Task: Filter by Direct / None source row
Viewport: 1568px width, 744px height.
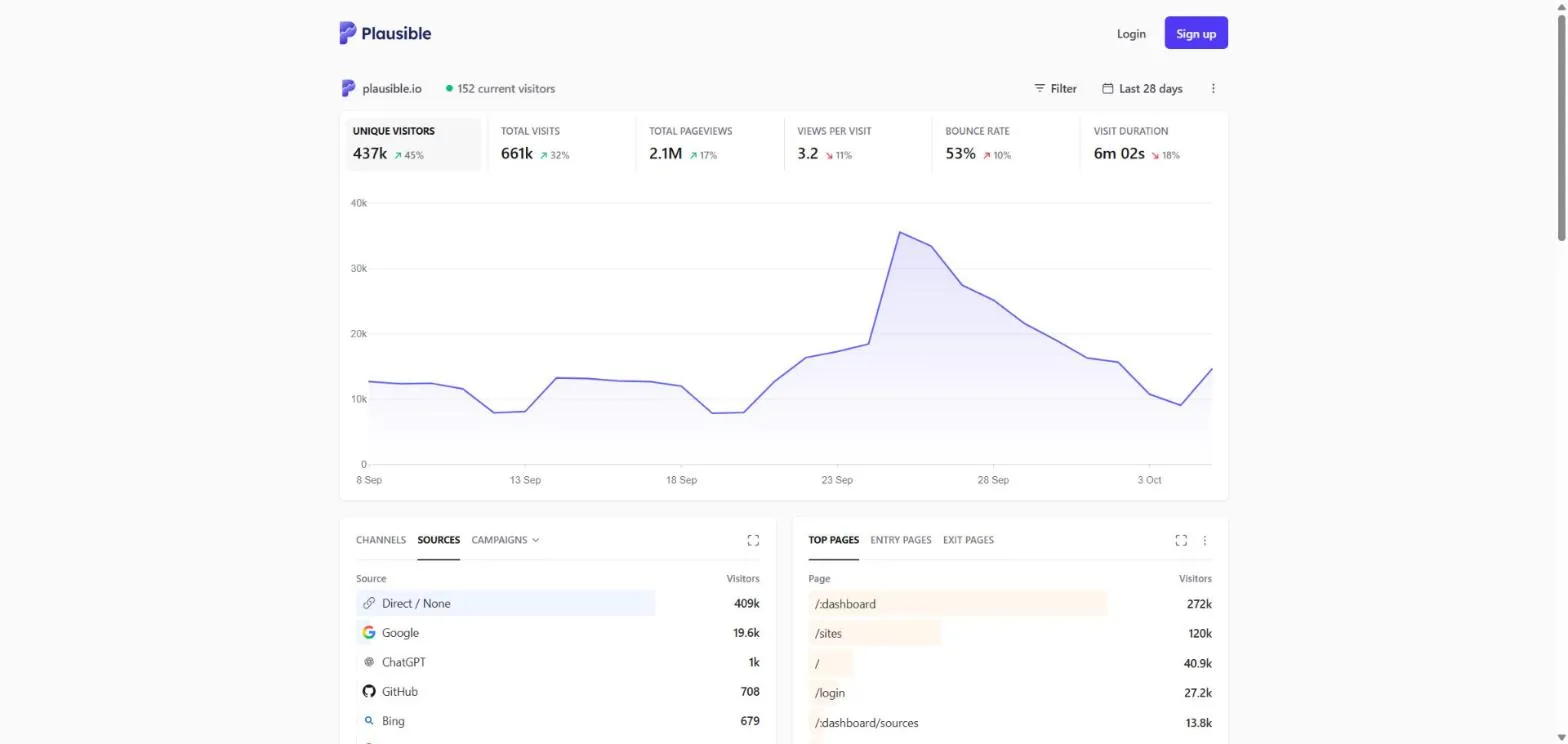Action: 558,603
